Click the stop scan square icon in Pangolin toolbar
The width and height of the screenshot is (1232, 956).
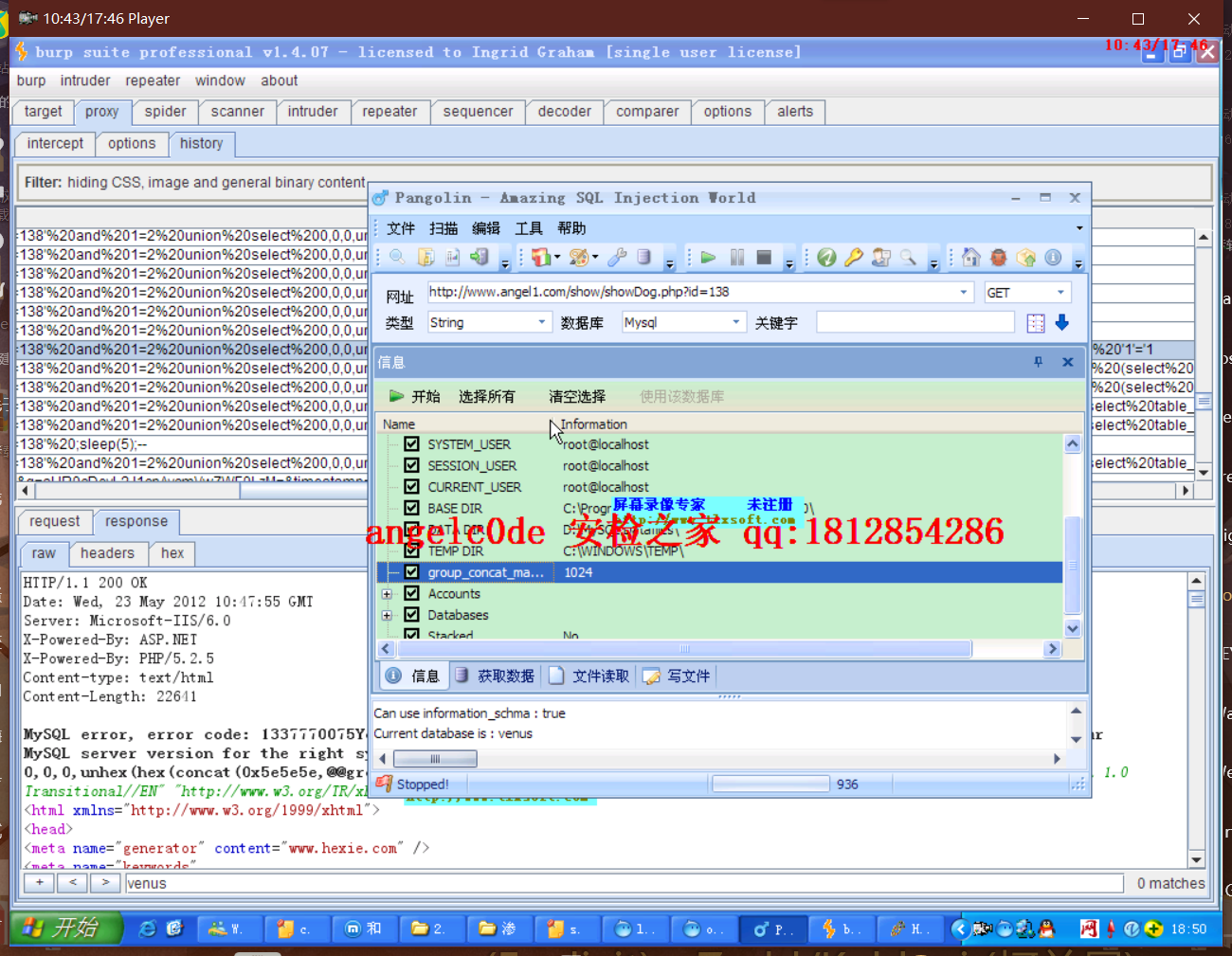pos(764,257)
